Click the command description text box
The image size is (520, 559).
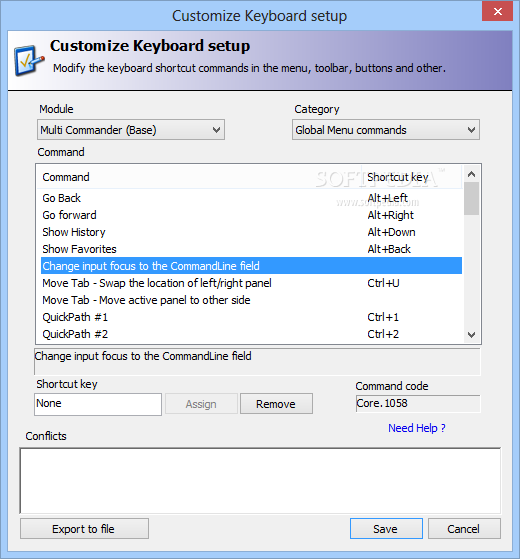[x=257, y=361]
